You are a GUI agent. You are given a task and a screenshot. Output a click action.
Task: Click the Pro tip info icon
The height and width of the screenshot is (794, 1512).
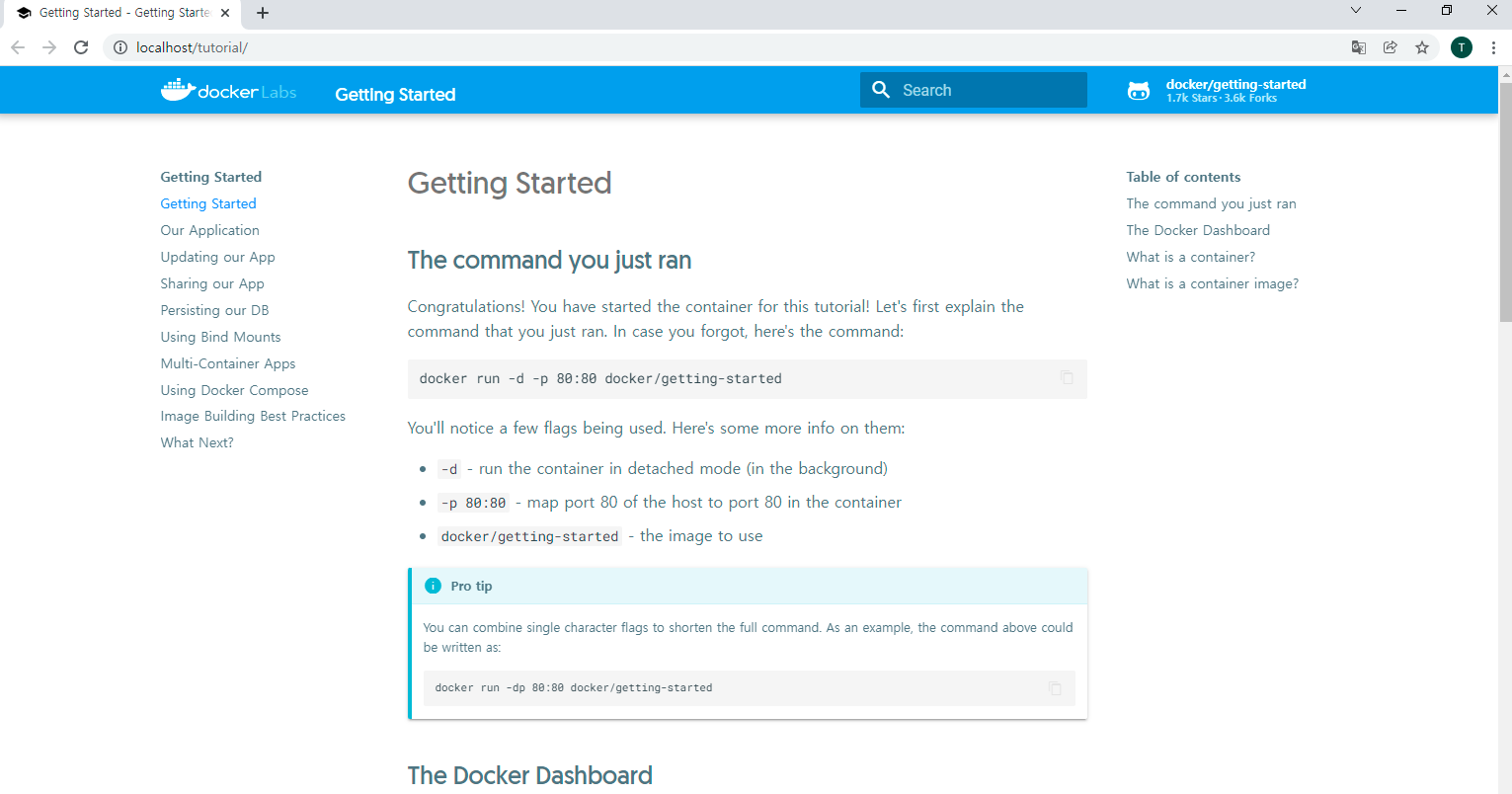pos(433,586)
